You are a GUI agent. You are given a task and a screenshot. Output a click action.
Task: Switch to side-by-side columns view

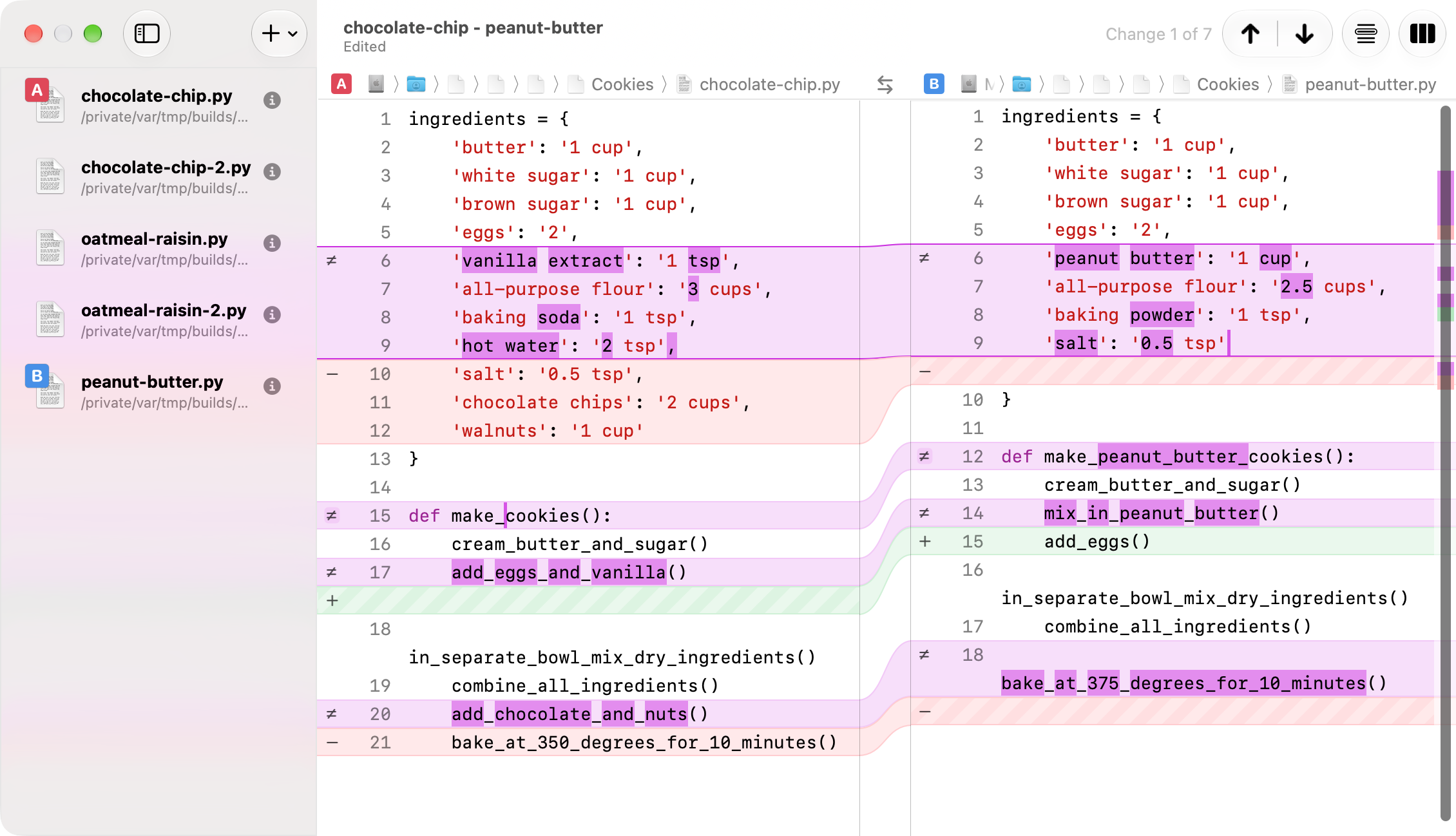click(x=1422, y=33)
